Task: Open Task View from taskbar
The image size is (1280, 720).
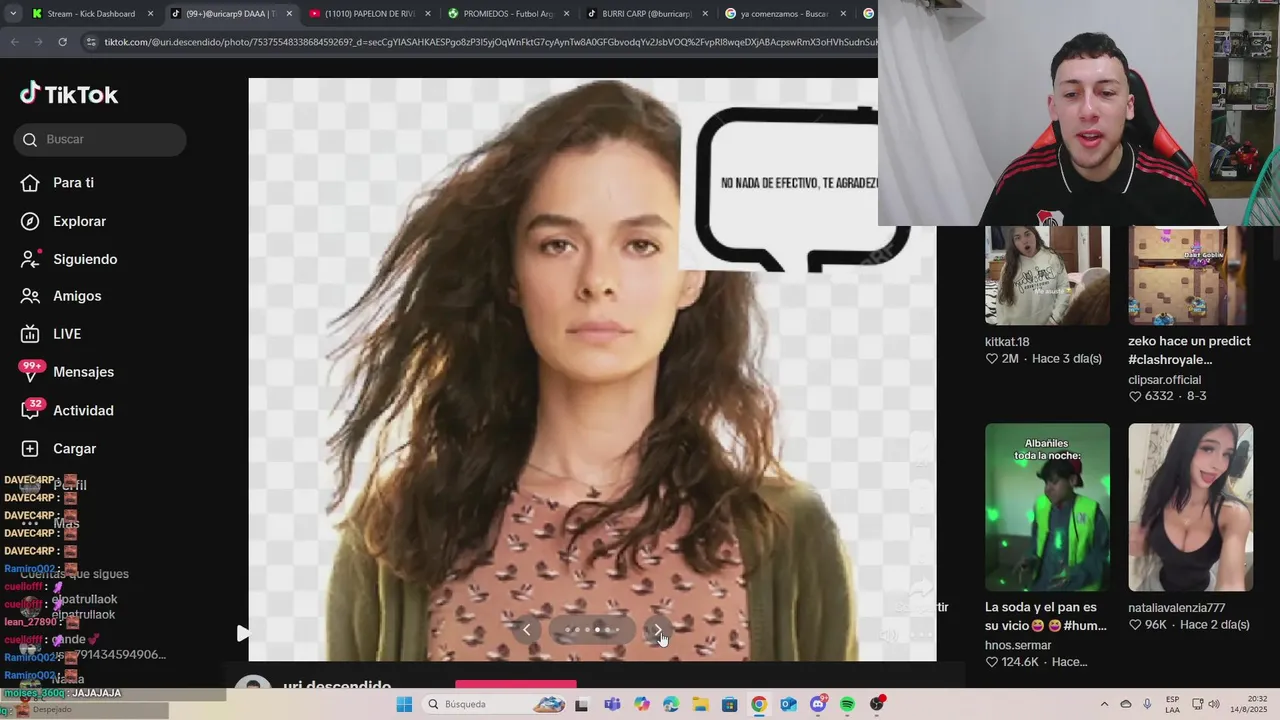Action: [x=582, y=704]
